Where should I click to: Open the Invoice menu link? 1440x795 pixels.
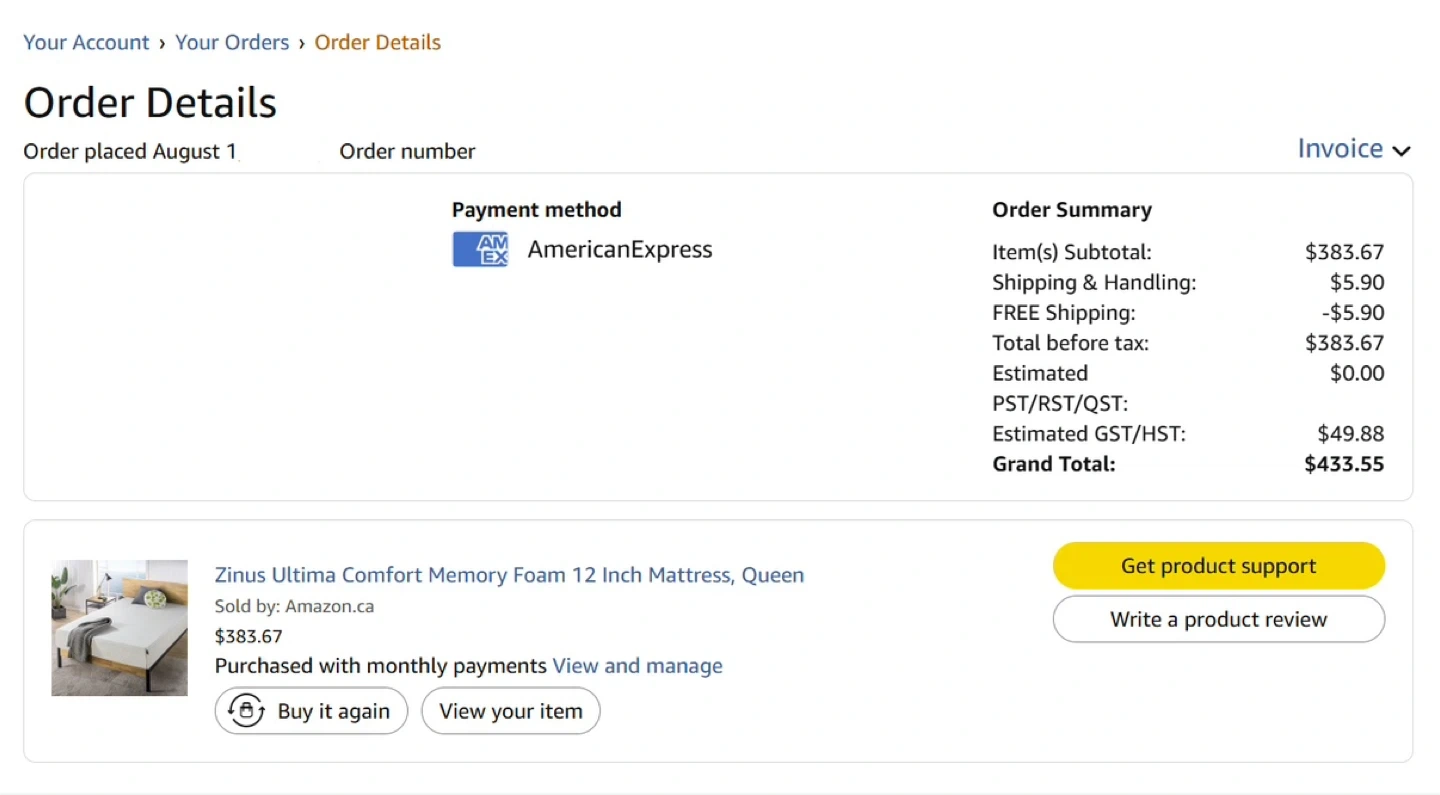pos(1339,149)
